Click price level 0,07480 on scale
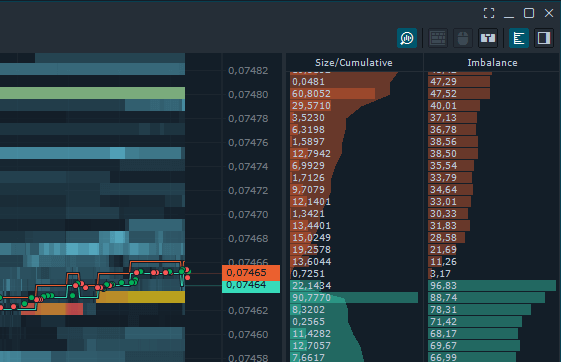The height and width of the screenshot is (362, 561). click(248, 95)
